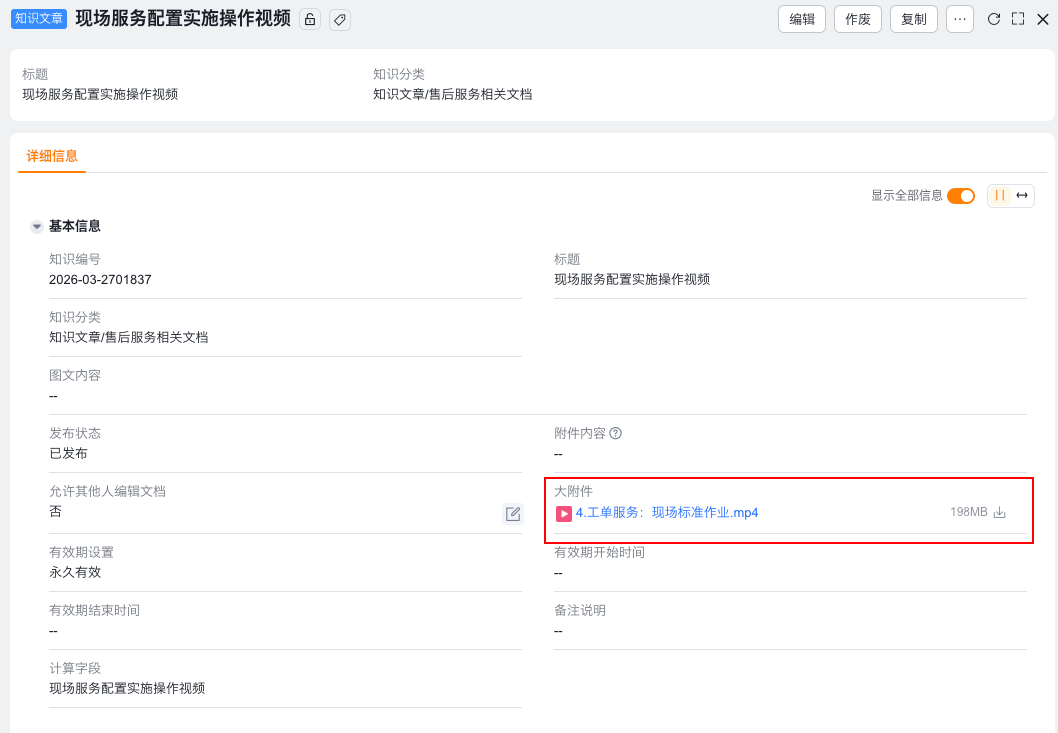The height and width of the screenshot is (733, 1058).
Task: Click the knowledge number 2026-03-2701837
Action: (100, 279)
